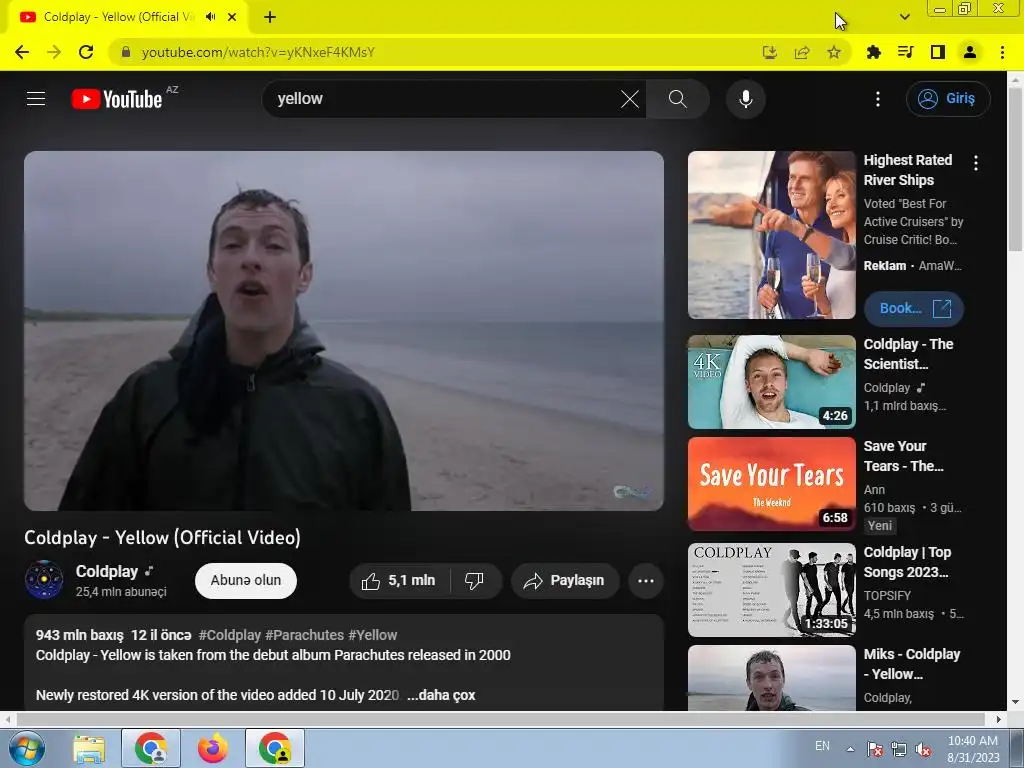Dislike the Coldplay Yellow video

475,581
